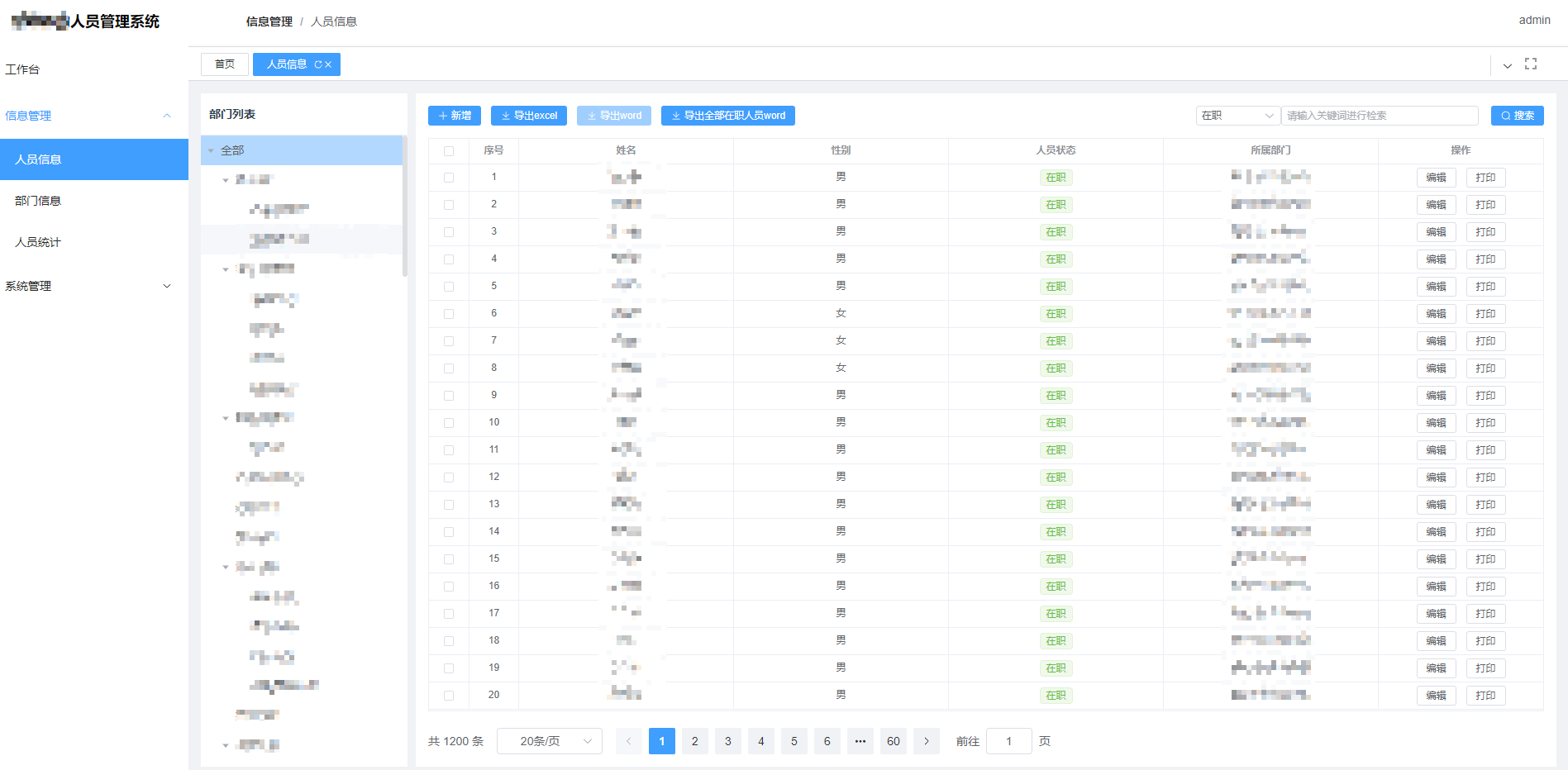This screenshot has height=770, width=1568.
Task: Click the 人员状态 column header
Action: click(x=1056, y=150)
